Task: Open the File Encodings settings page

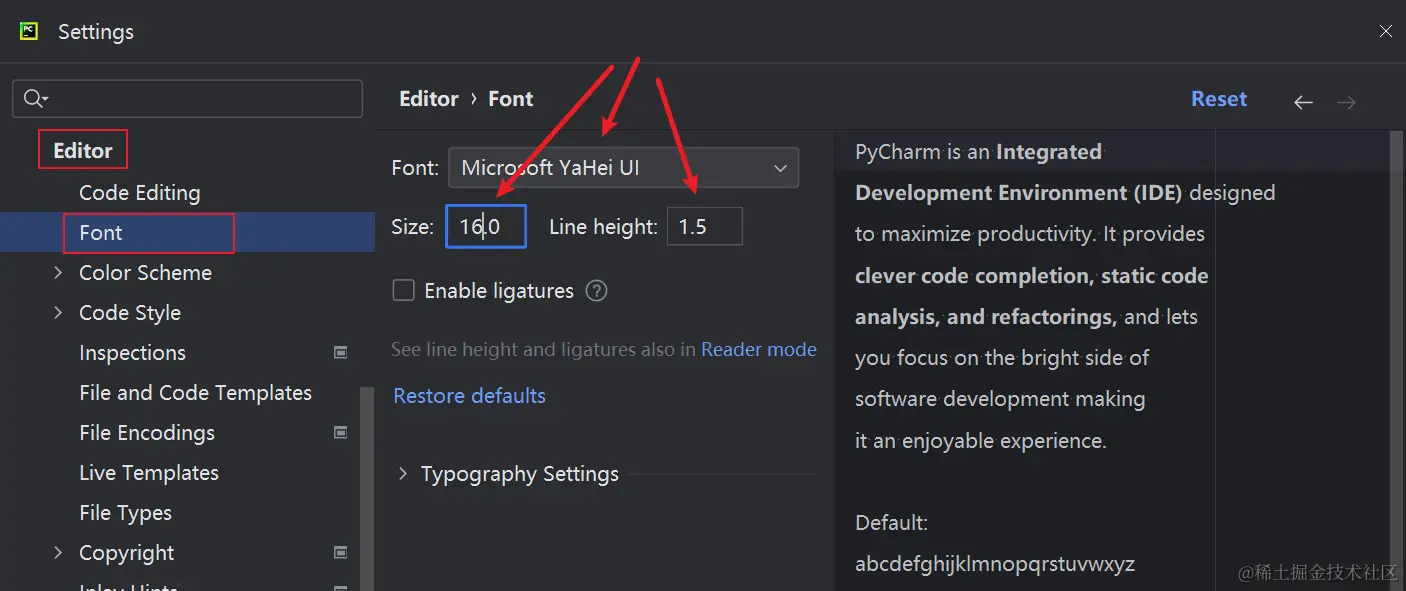Action: click(x=147, y=433)
